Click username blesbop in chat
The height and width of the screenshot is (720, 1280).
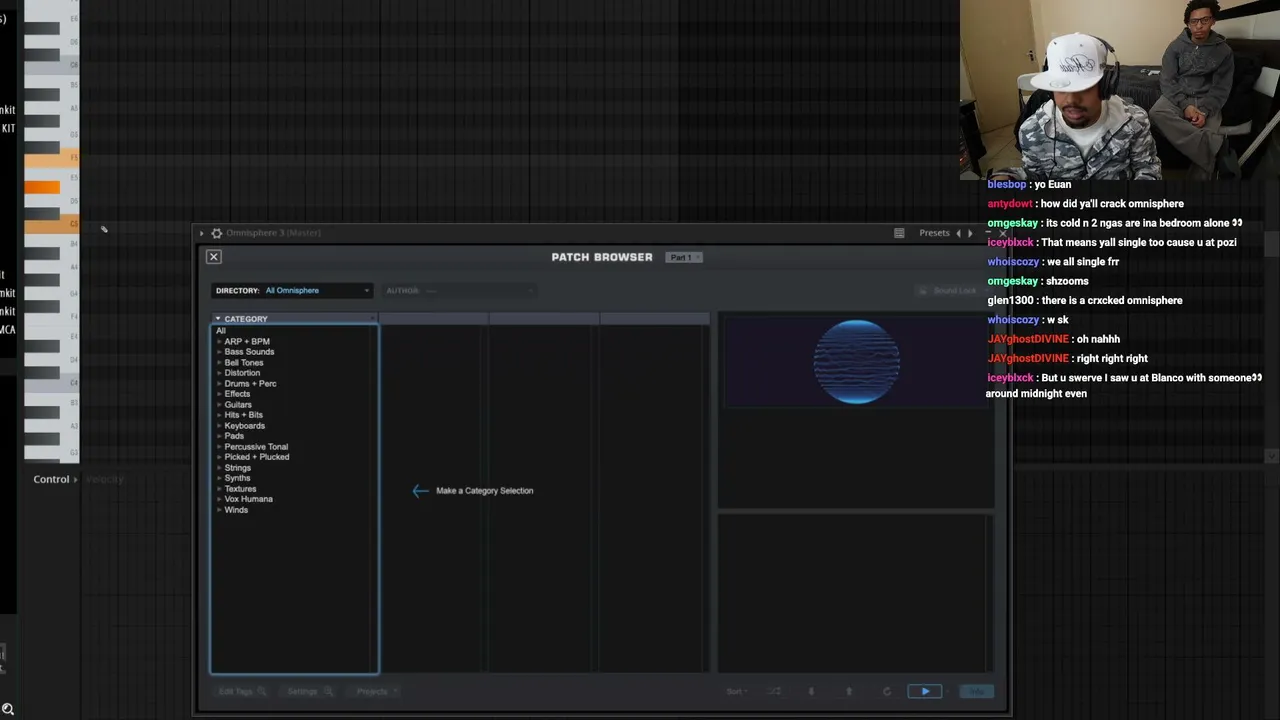tap(1007, 185)
